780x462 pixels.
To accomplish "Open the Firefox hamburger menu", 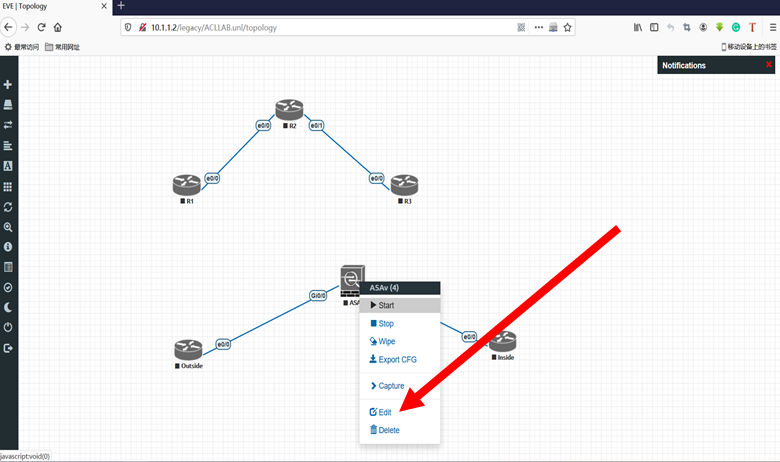I will click(771, 27).
